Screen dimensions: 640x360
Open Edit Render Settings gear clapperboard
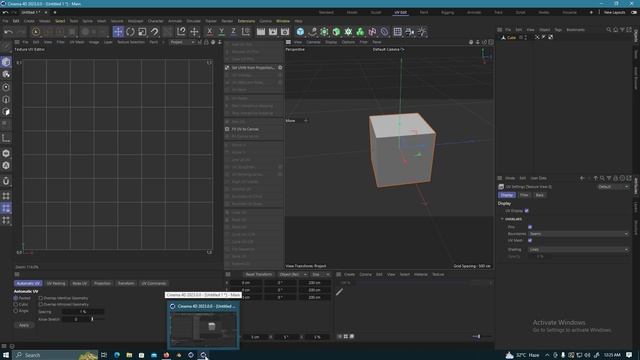[x=285, y=31]
